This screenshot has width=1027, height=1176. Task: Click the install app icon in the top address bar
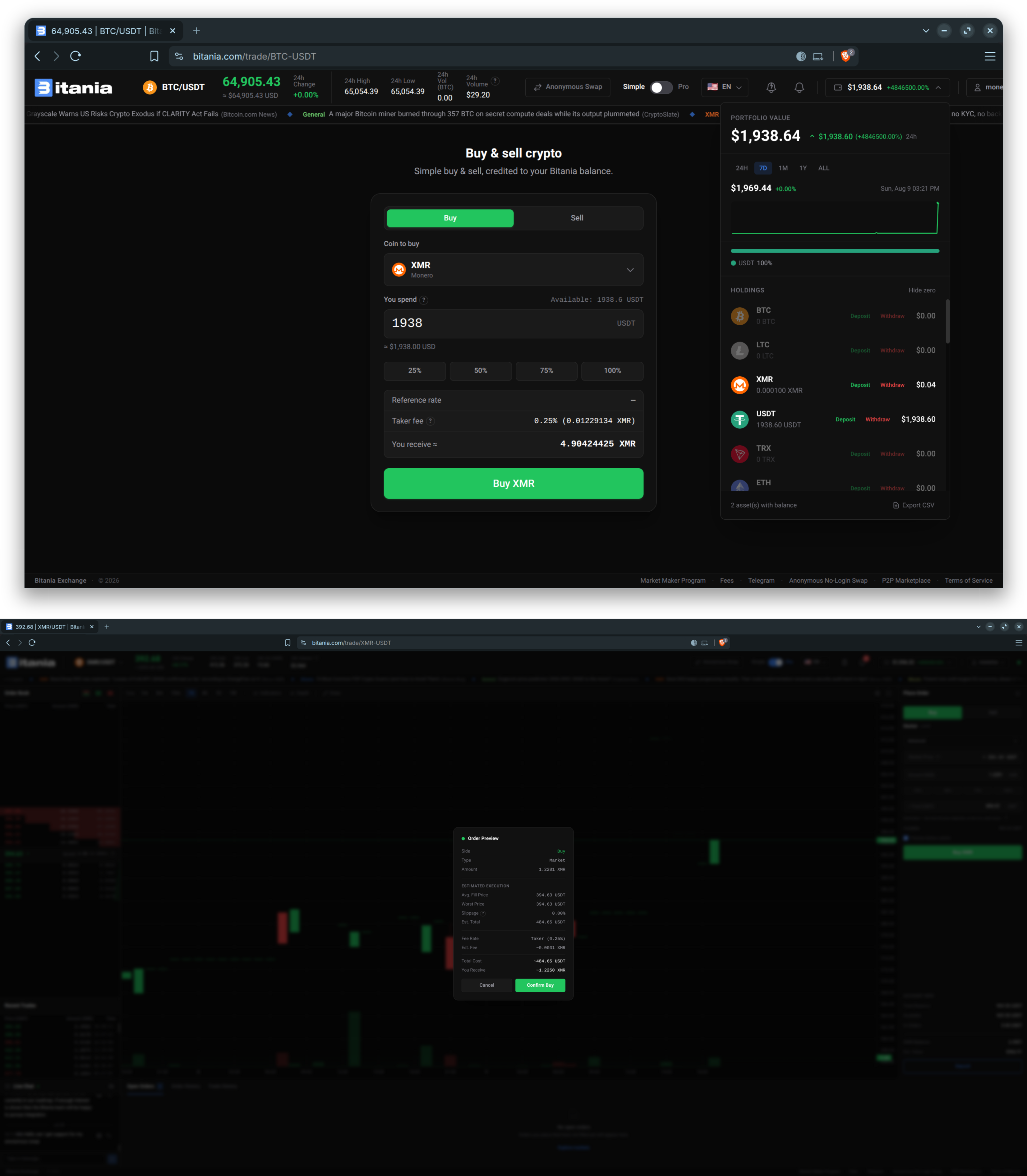pyautogui.click(x=818, y=56)
